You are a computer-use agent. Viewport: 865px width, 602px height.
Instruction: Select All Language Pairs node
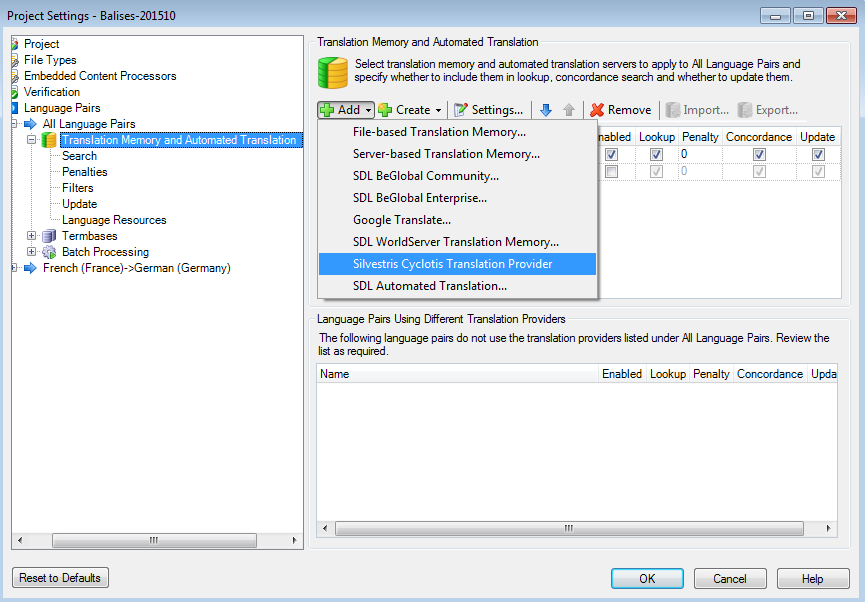click(x=89, y=124)
